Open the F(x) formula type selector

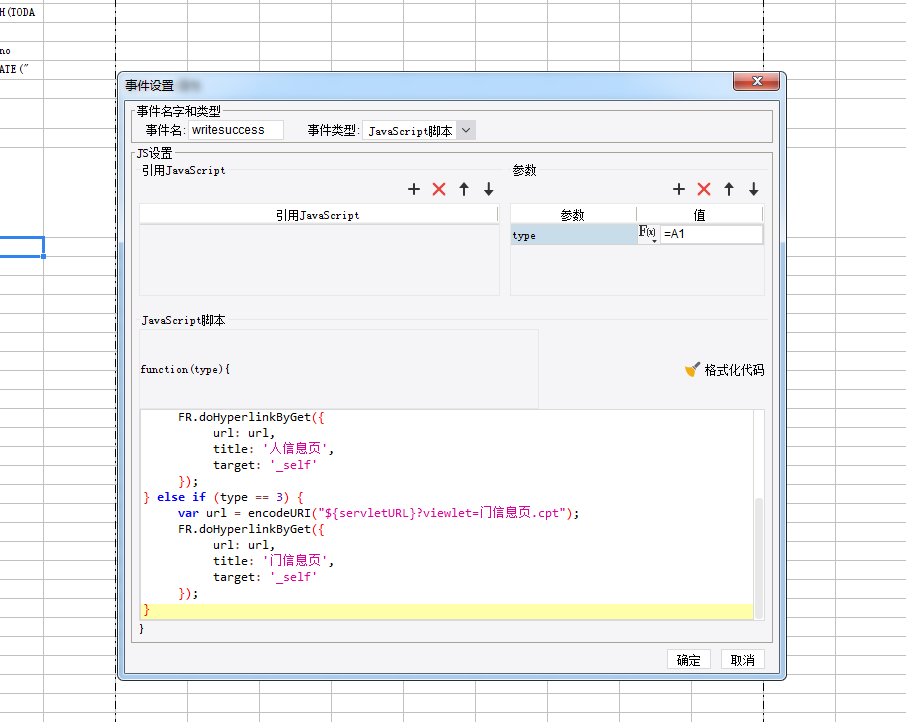click(648, 233)
